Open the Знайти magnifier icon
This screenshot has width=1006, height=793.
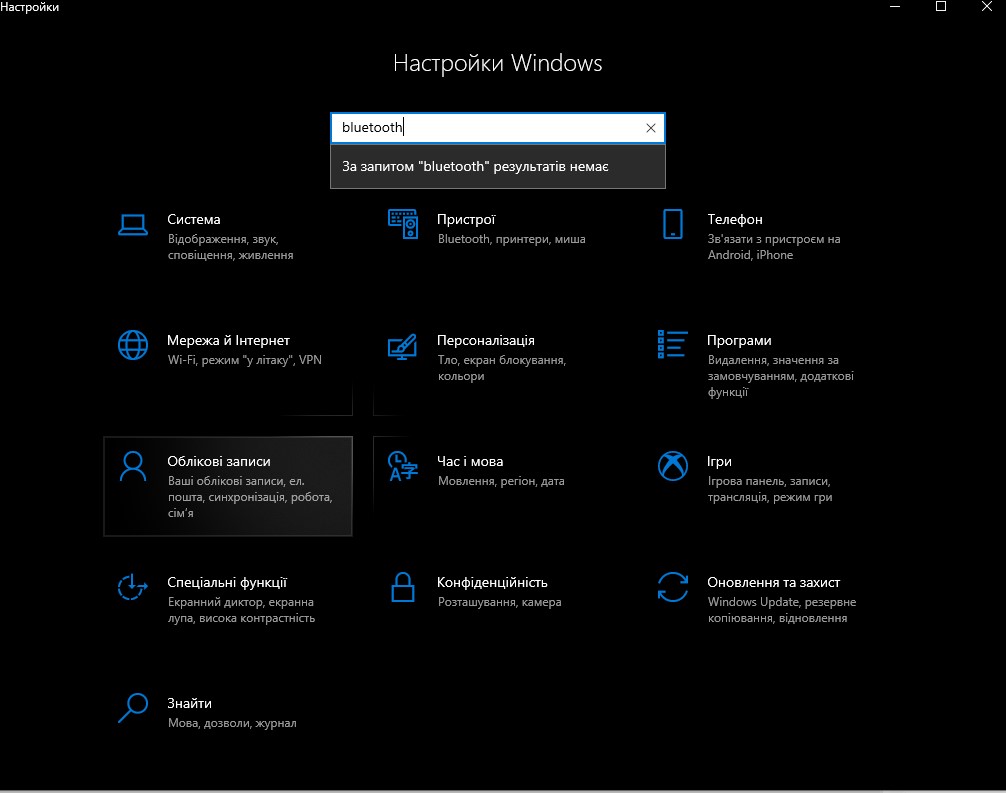click(133, 708)
